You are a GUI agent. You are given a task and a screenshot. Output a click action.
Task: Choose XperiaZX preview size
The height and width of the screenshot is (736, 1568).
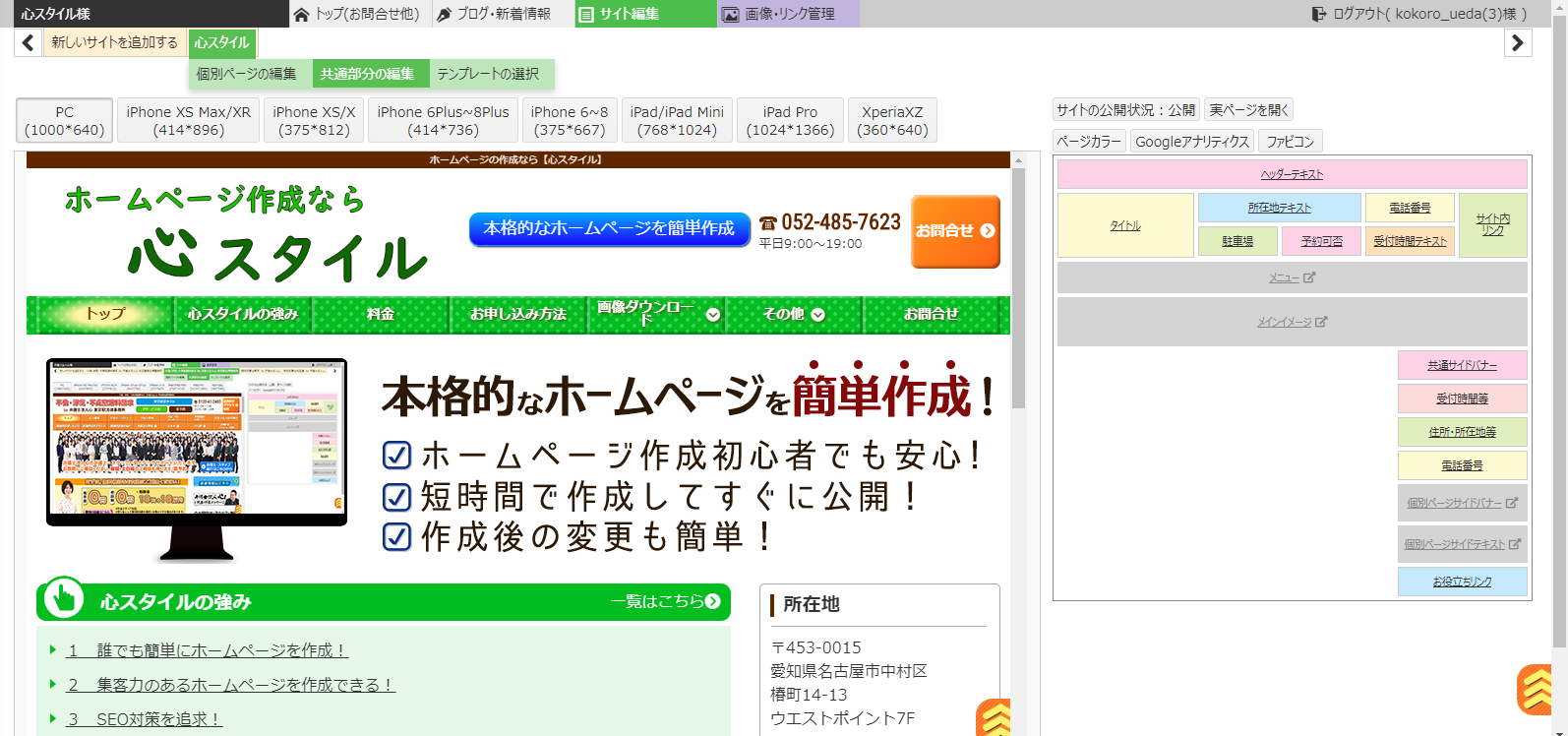892,120
